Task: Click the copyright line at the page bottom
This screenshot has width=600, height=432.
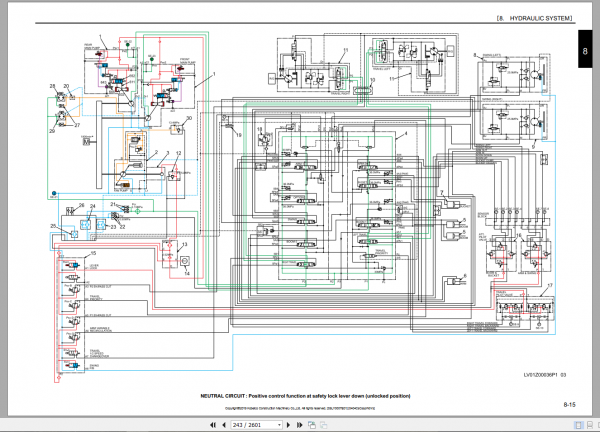Action: [300, 408]
